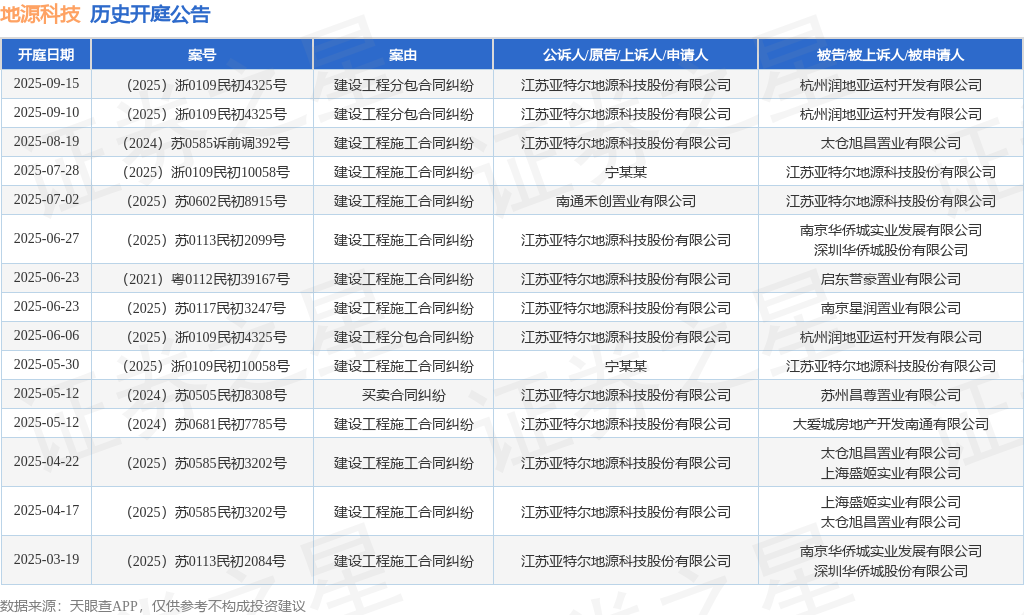
Task: Click the plaintiff cell in the 2025-03-19 row
Action: click(626, 561)
